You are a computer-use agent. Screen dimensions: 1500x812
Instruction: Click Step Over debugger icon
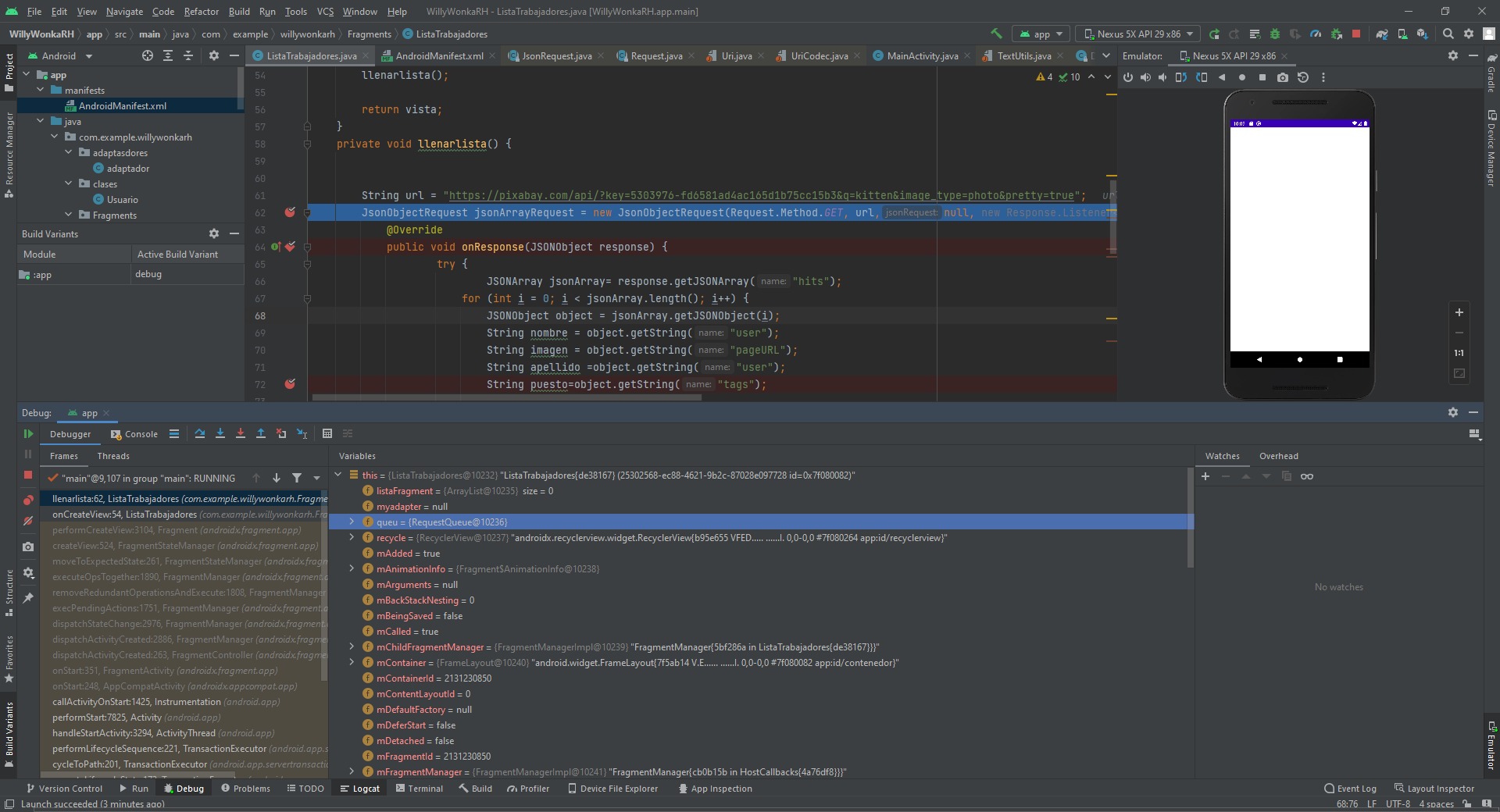(200, 433)
